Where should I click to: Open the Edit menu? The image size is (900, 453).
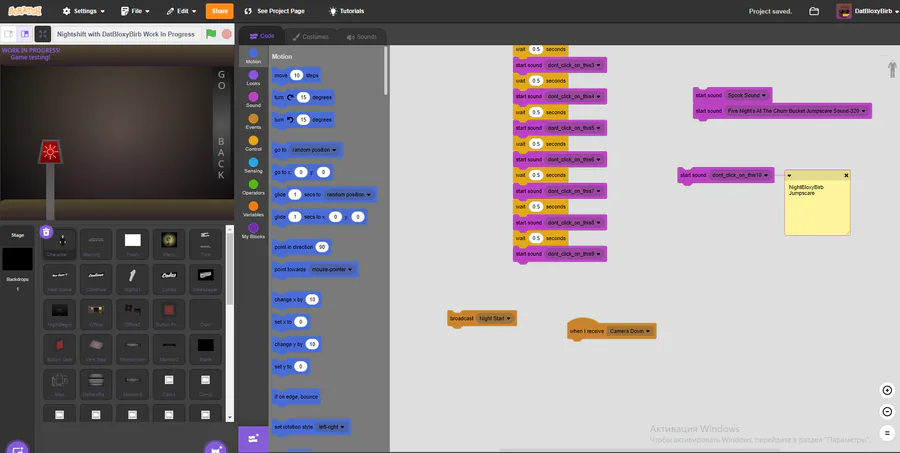point(181,11)
